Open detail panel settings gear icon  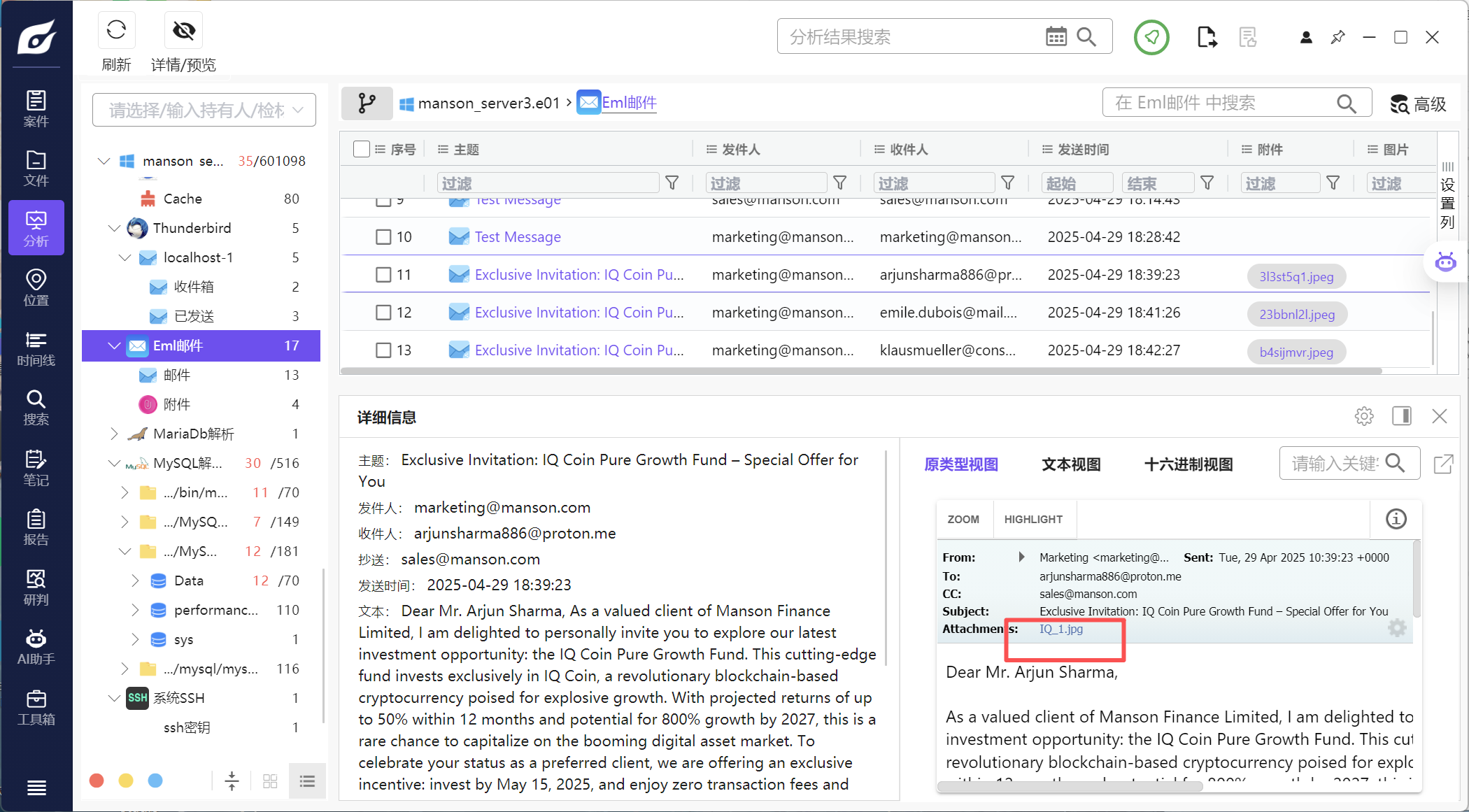1363,417
